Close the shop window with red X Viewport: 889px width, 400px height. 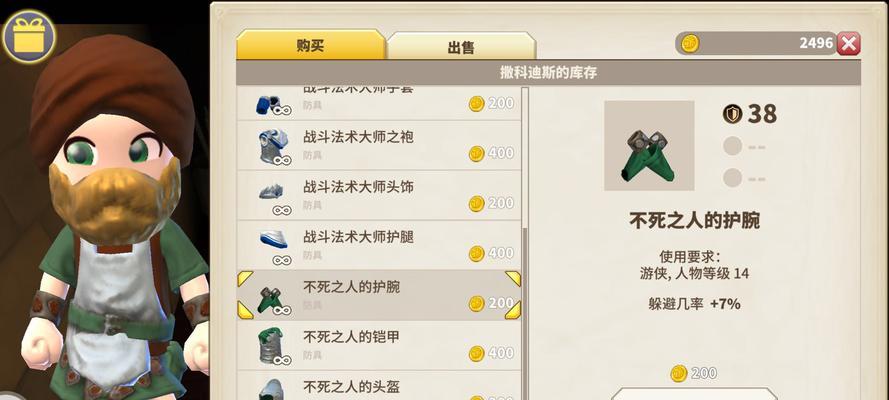(848, 44)
